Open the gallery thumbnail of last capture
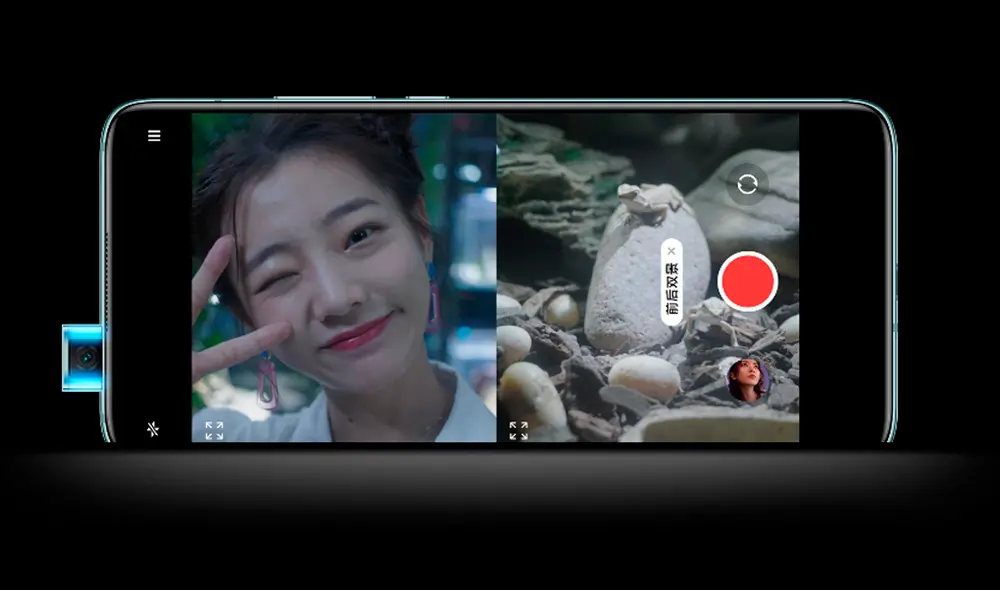1000x590 pixels. (x=748, y=380)
